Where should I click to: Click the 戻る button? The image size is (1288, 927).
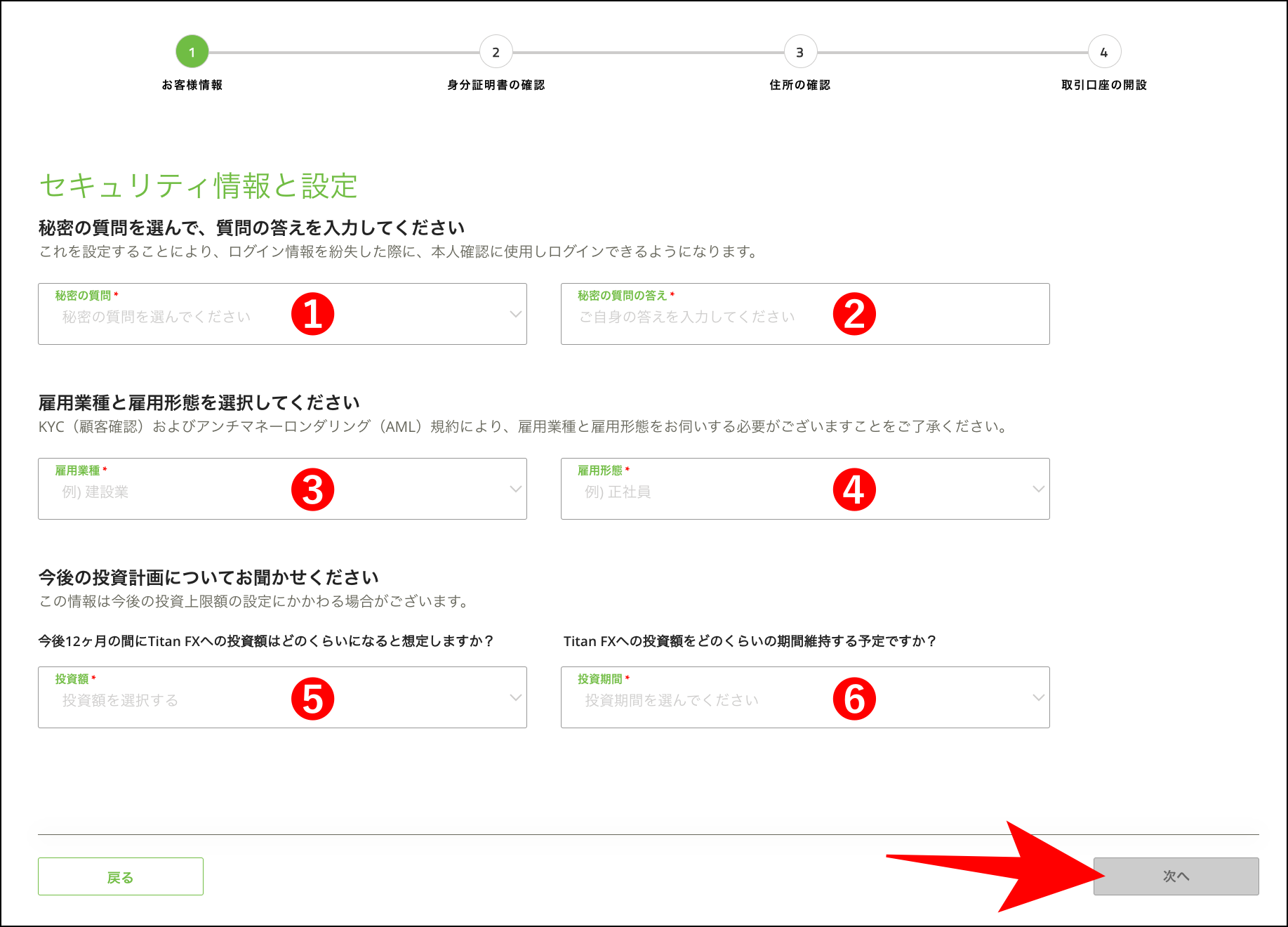120,876
